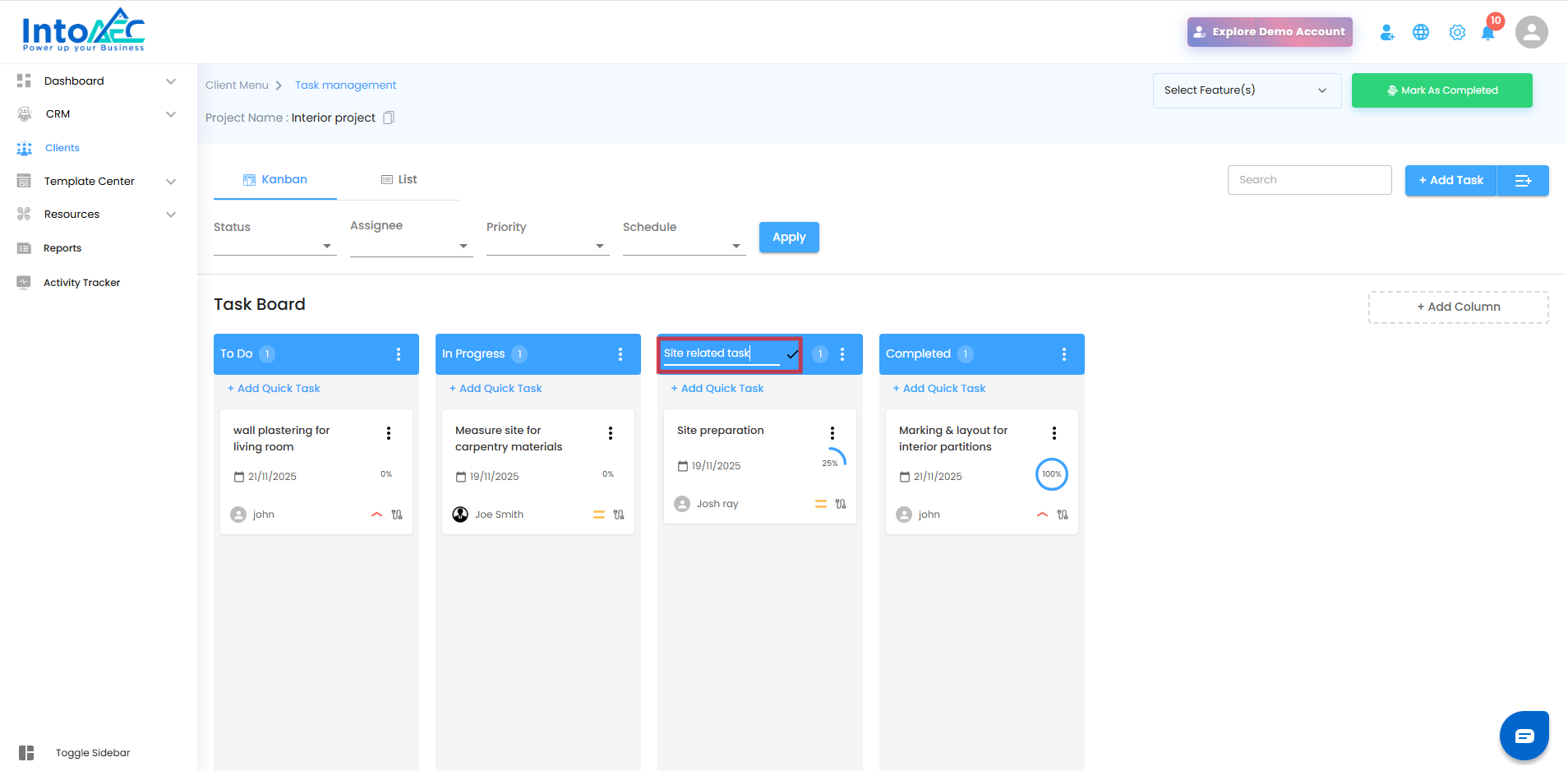Add Quick Task in In Progress column

(x=496, y=389)
